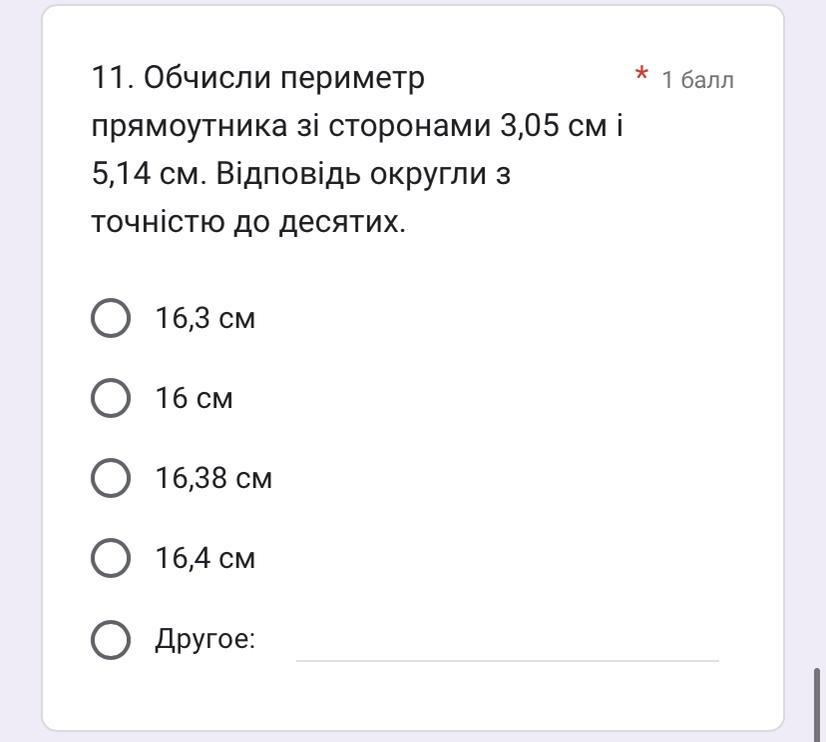Click "5,14 см" in the question text
This screenshot has height=742, width=826.
134,175
